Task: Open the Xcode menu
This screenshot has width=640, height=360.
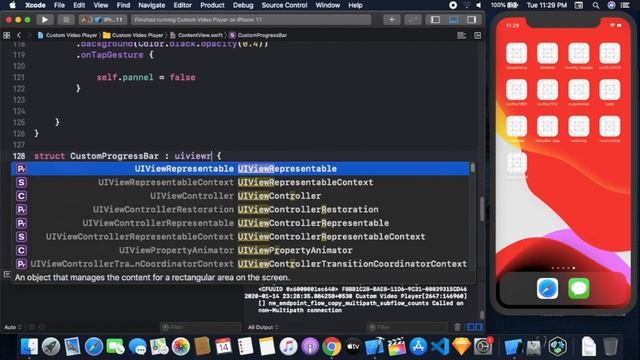Action: (x=35, y=5)
